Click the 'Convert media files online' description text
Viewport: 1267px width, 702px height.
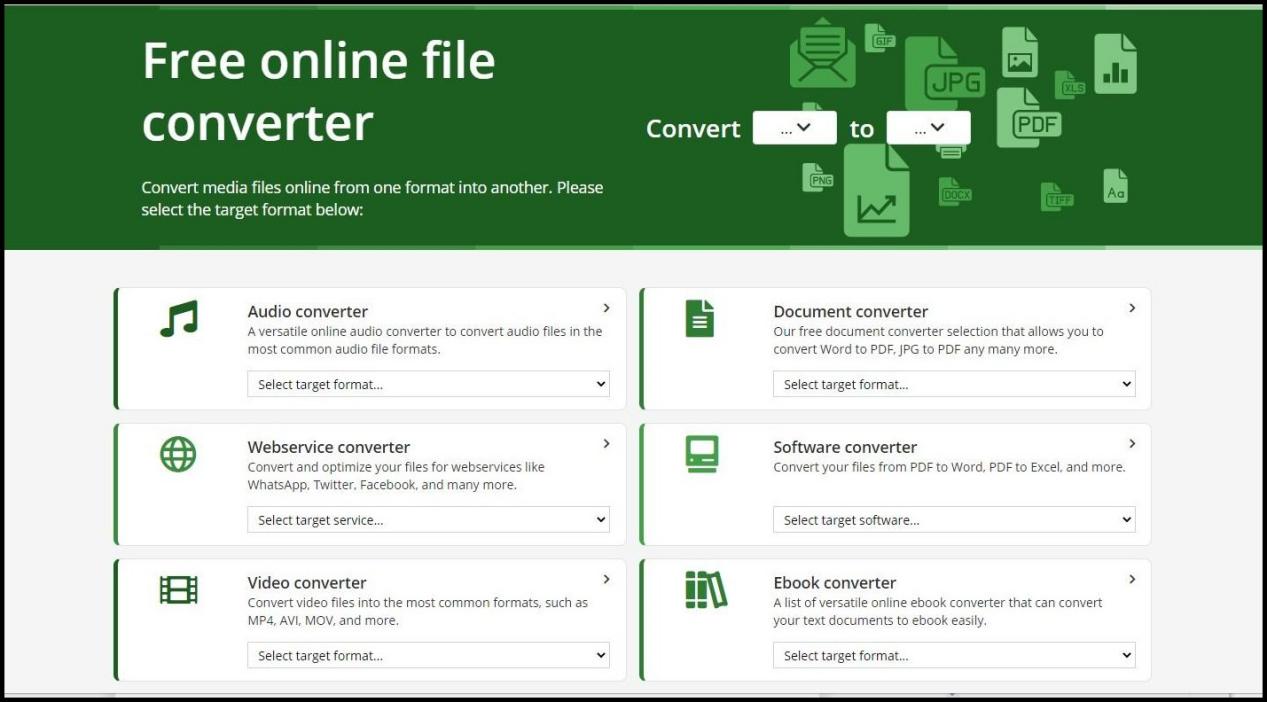[x=372, y=198]
